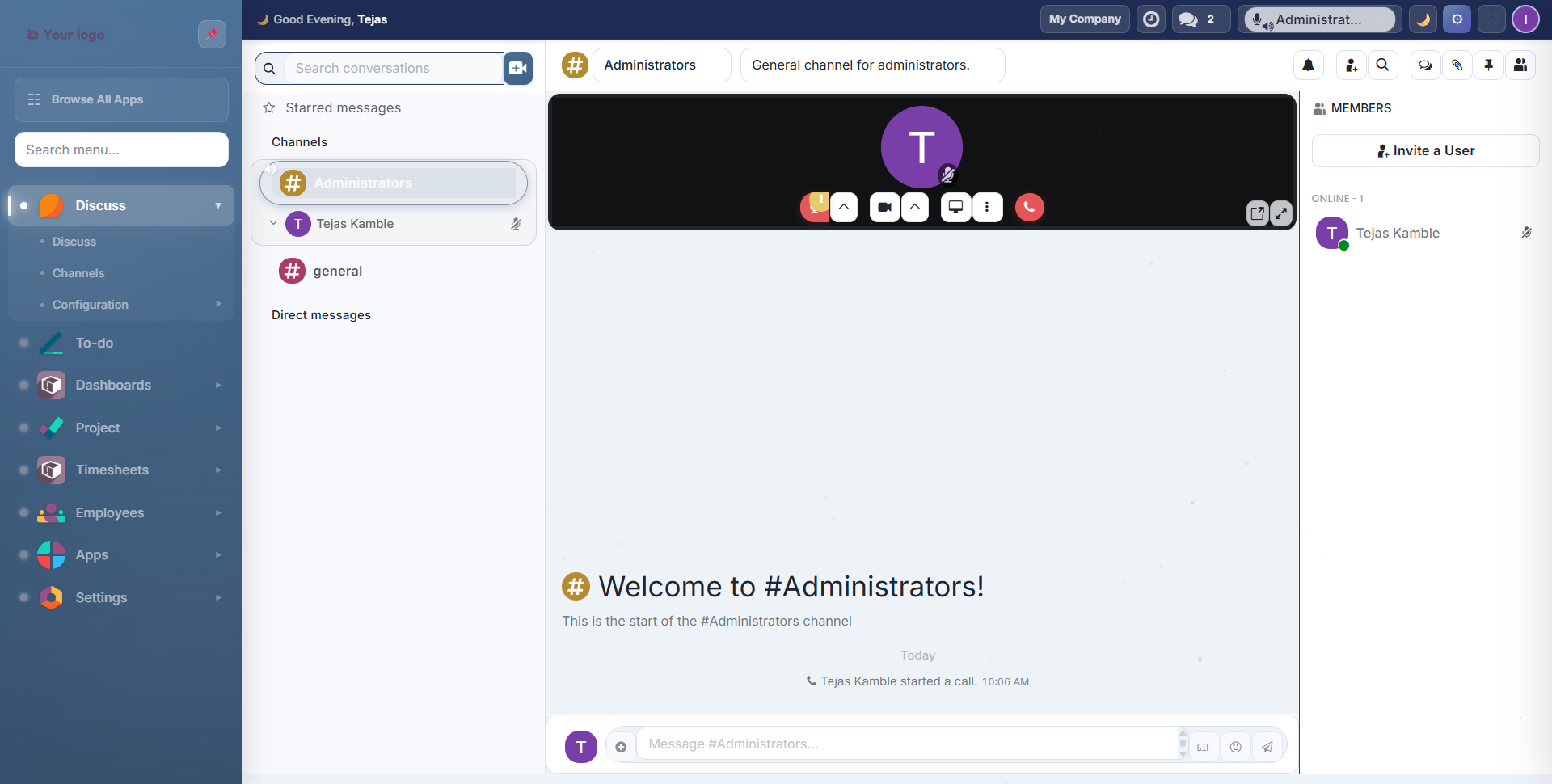Show pinned messages with pushpin icon
This screenshot has width=1552, height=784.
coord(1488,65)
